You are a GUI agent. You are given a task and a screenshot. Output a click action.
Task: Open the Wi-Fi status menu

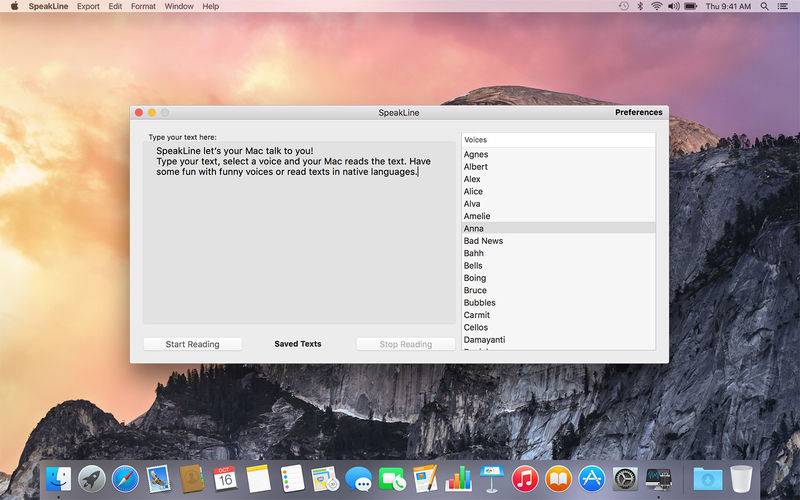pos(657,6)
